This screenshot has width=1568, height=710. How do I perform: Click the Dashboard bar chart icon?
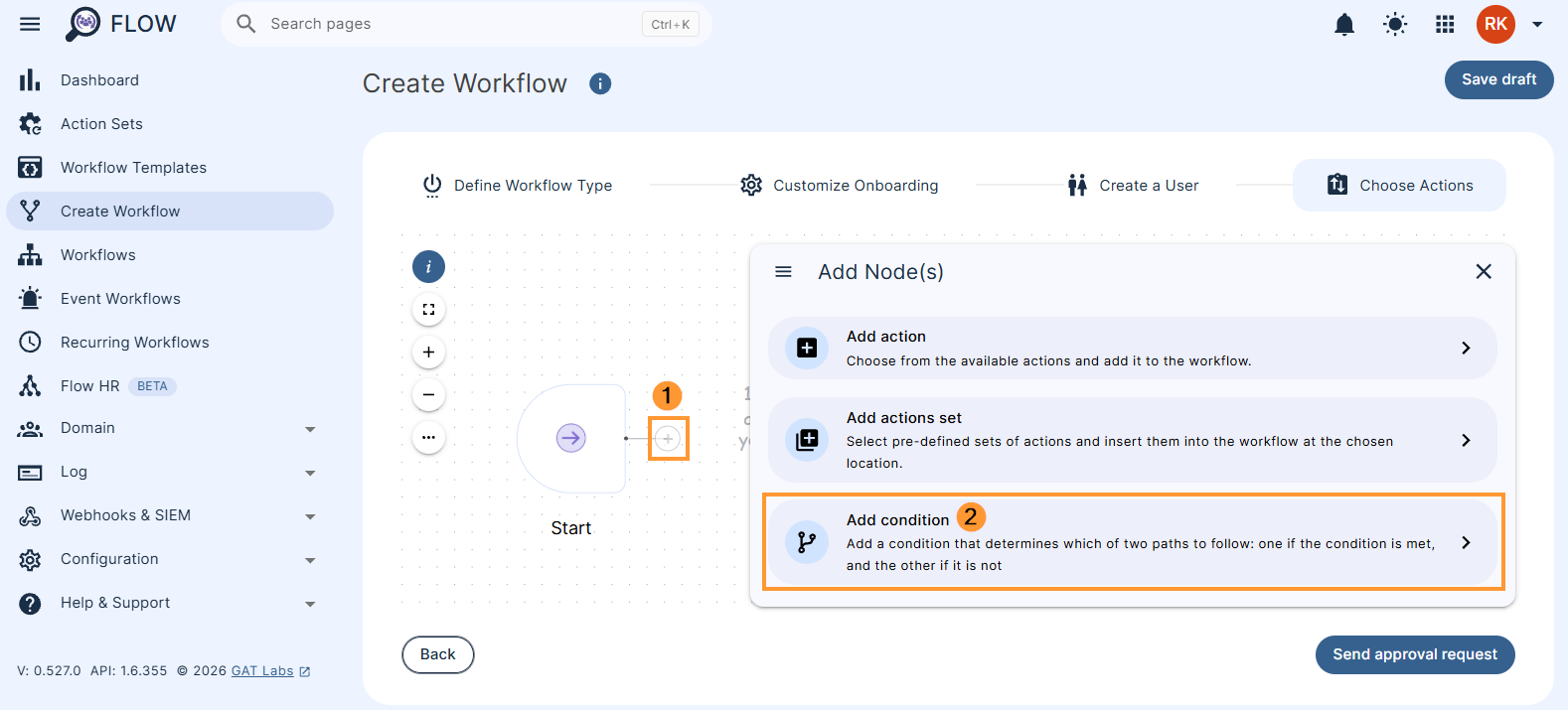pyautogui.click(x=30, y=79)
